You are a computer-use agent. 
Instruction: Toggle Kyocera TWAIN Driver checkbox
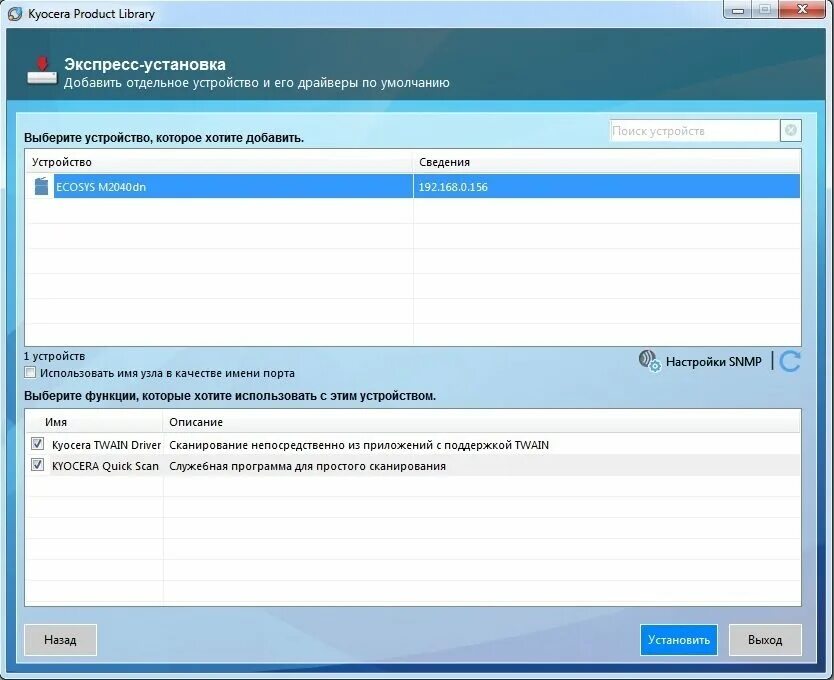pos(37,443)
